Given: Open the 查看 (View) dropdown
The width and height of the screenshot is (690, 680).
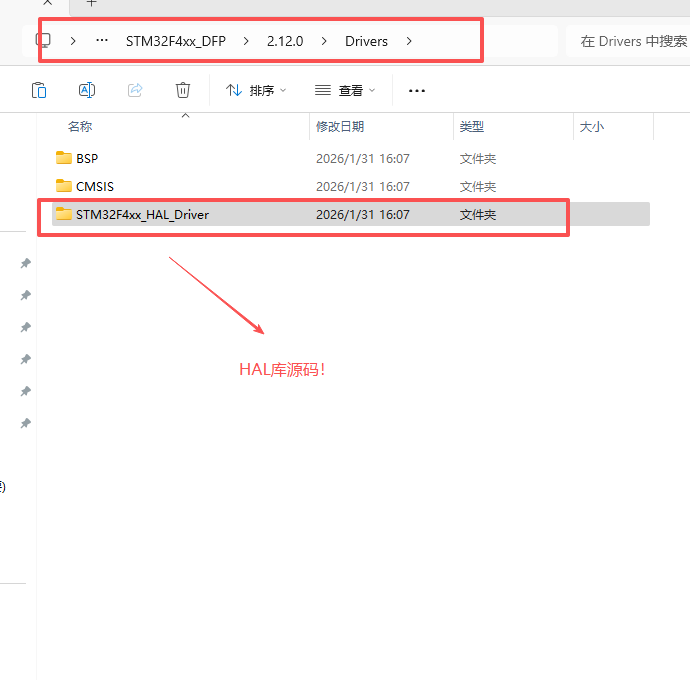Looking at the screenshot, I should click(x=345, y=90).
